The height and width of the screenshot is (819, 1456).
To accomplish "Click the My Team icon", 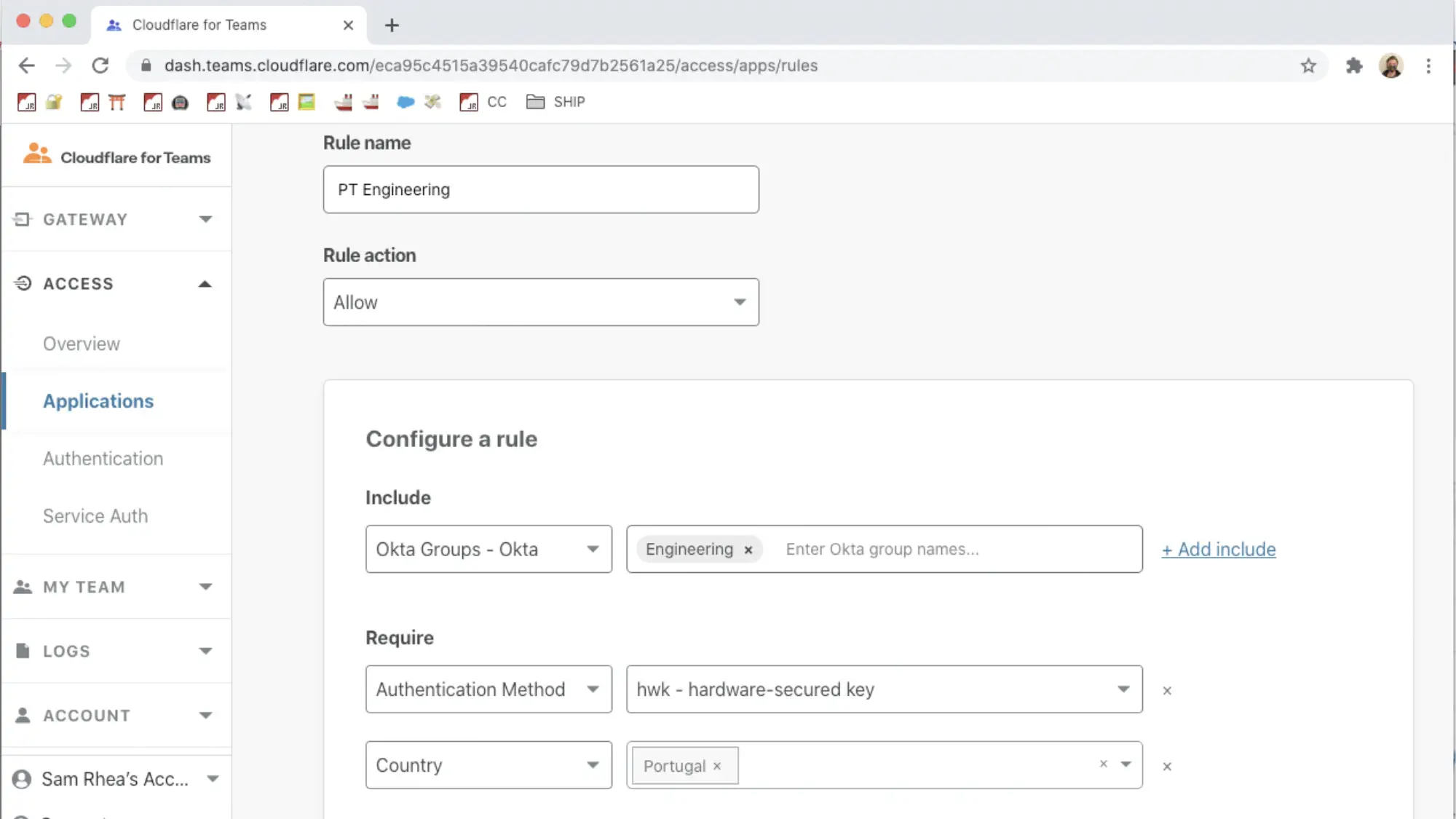I will pyautogui.click(x=23, y=587).
